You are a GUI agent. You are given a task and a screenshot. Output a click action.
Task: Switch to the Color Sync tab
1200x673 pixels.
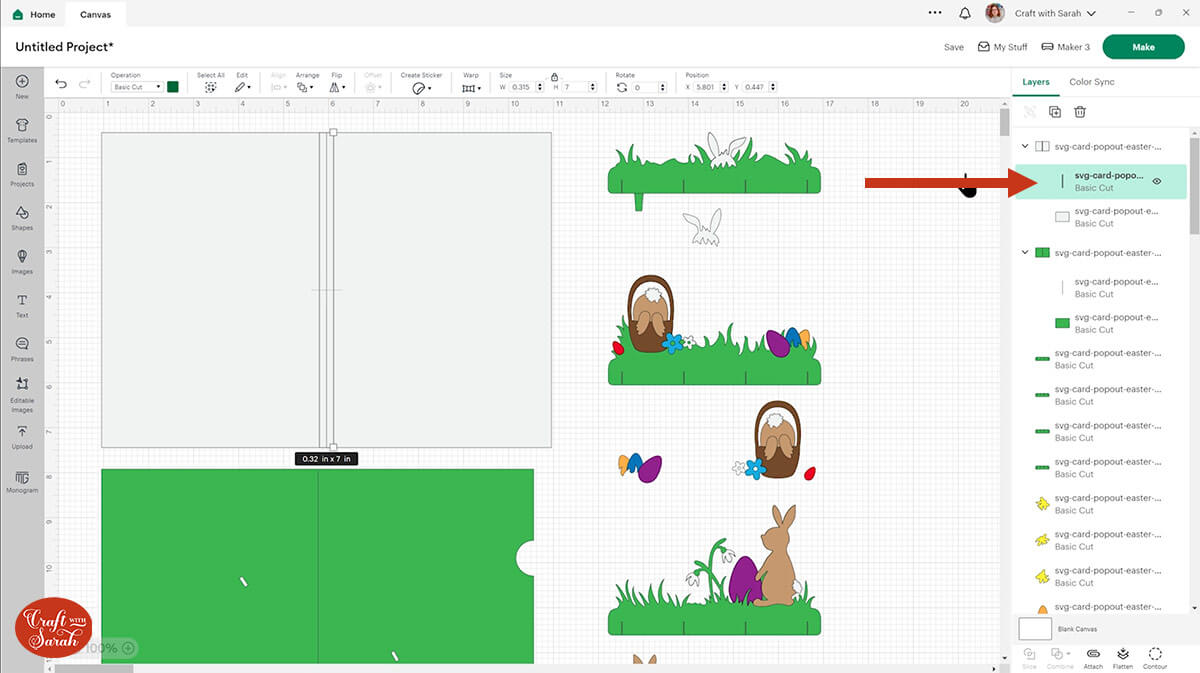(1092, 82)
